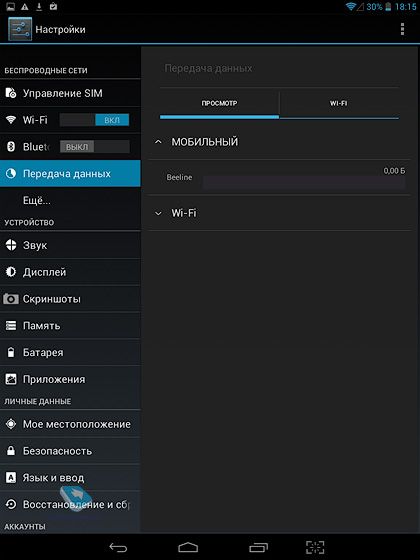Select the ПРОСМОТР tab

219,103
